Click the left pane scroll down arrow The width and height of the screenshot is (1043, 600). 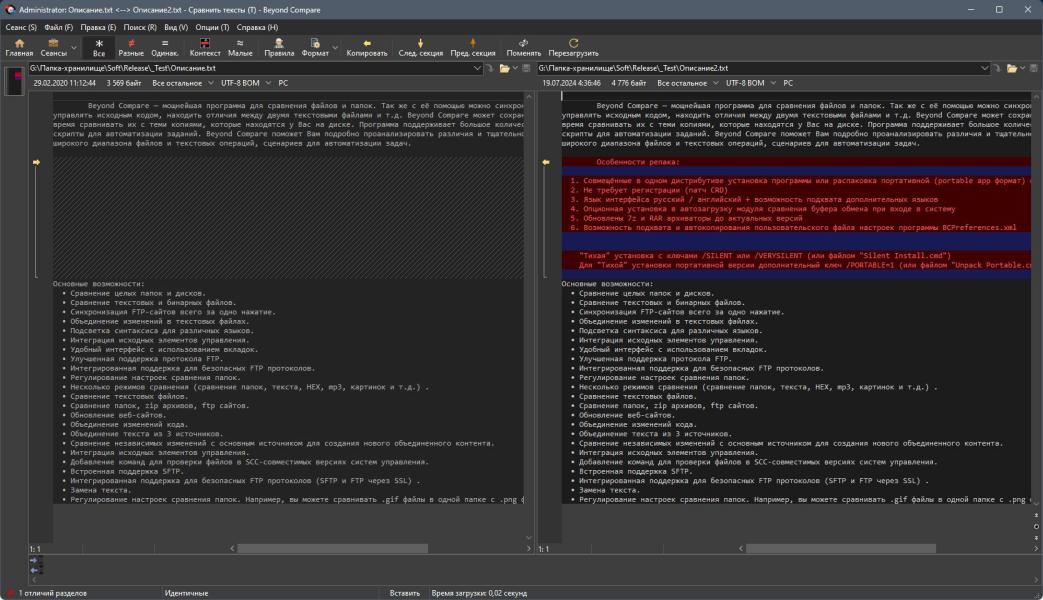[x=529, y=538]
